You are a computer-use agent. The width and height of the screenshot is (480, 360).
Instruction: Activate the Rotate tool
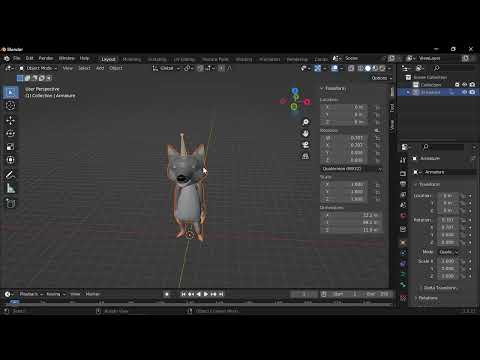coord(11,133)
